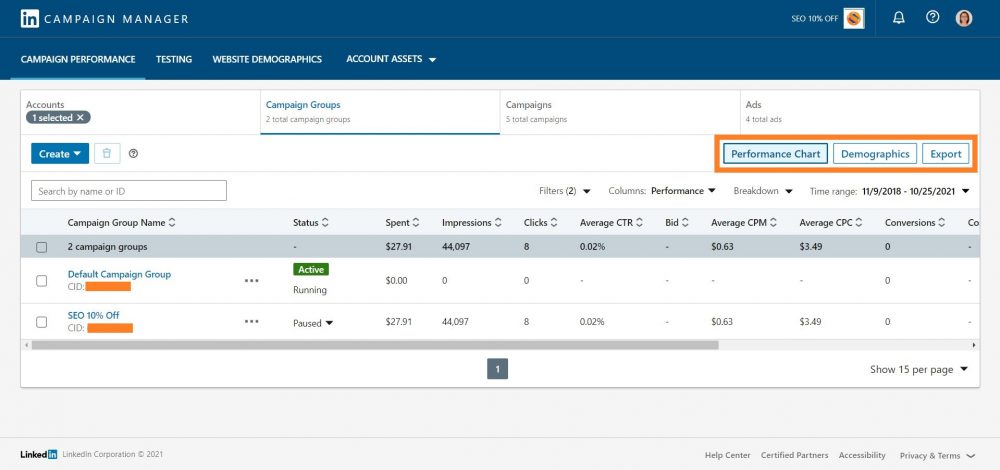Open Columns: Performance dropdown

coord(662,191)
